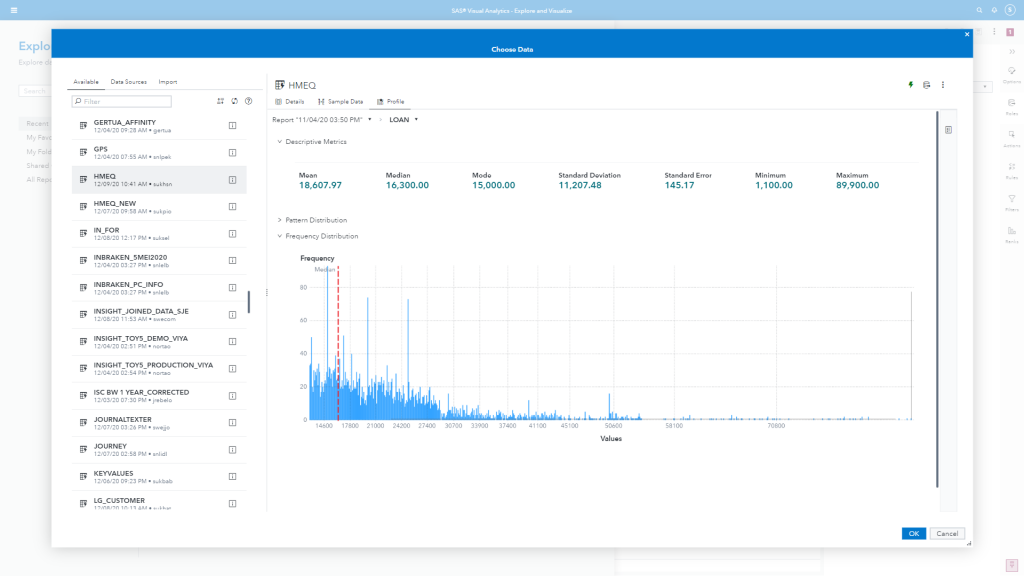
Task: Open the three-dot more options menu
Action: pyautogui.click(x=942, y=85)
